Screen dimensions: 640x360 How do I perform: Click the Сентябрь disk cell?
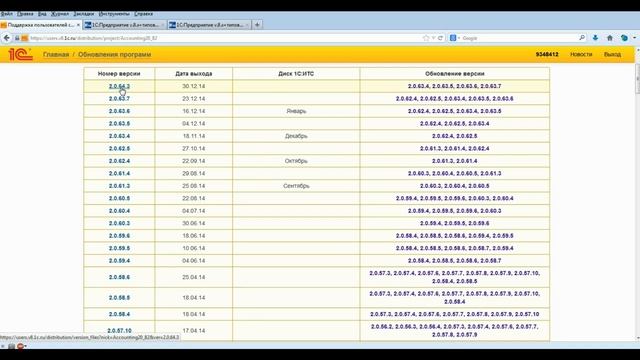[x=296, y=186]
